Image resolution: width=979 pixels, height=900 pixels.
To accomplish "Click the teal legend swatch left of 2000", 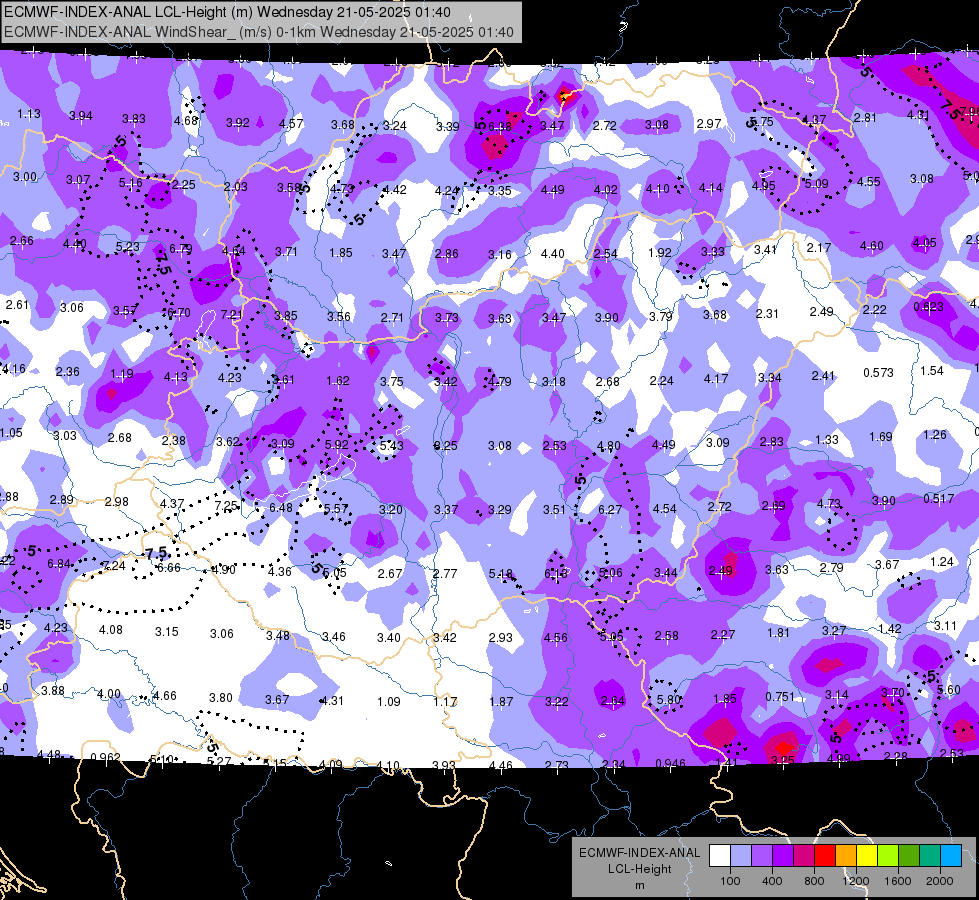I will [x=930, y=856].
